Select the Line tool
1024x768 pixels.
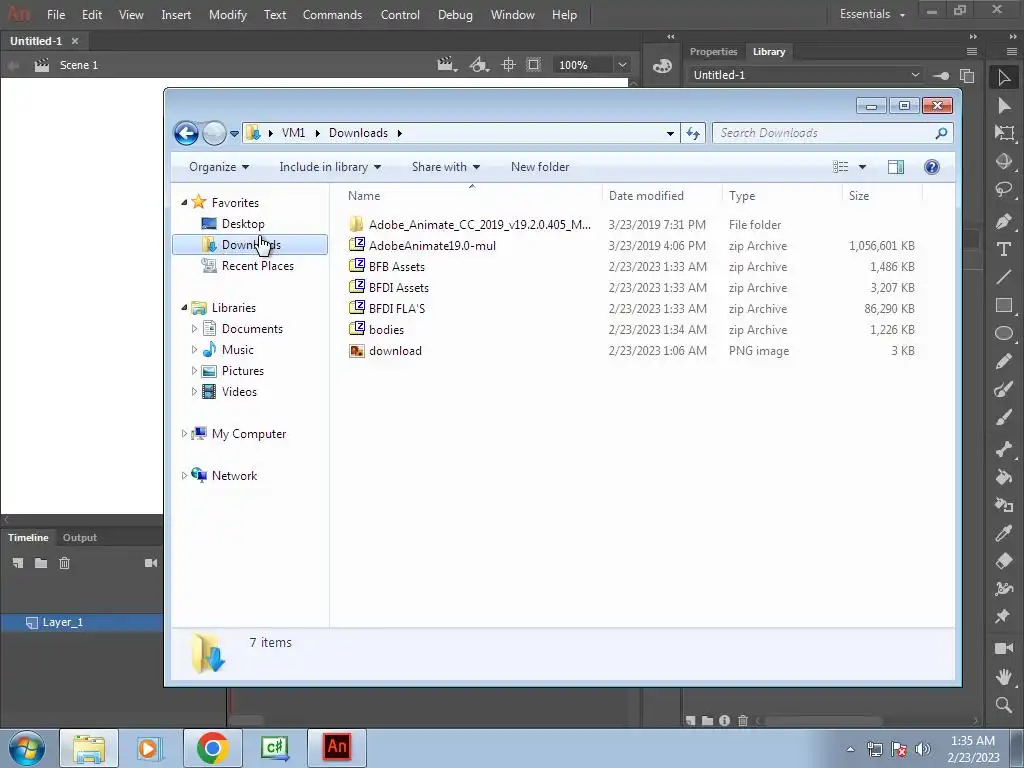[1004, 277]
